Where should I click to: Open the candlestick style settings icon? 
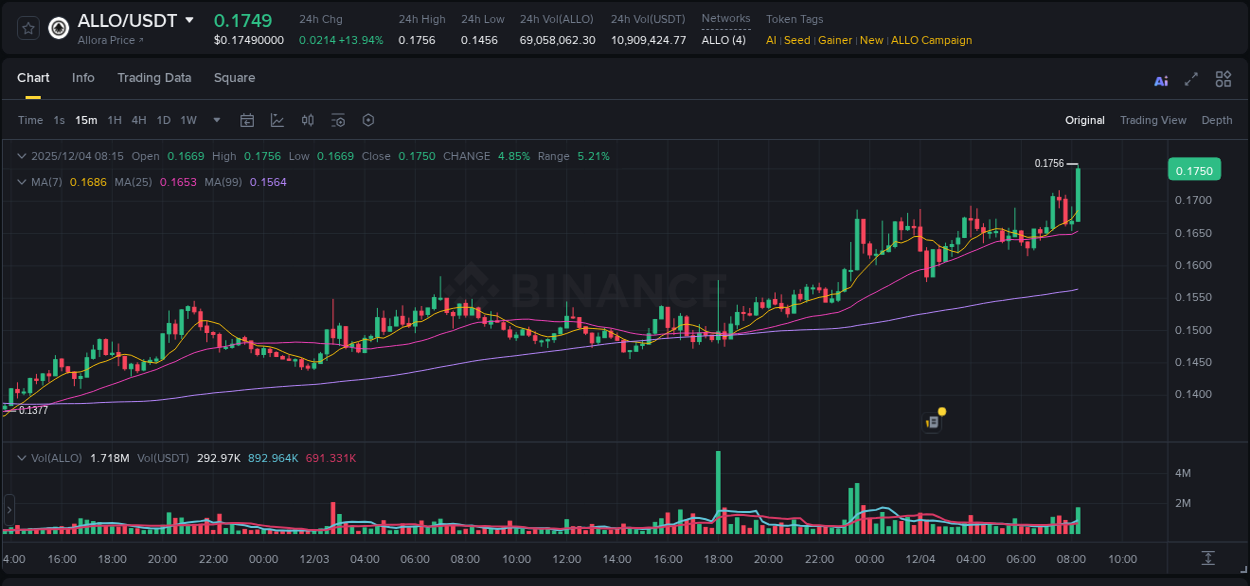point(307,120)
